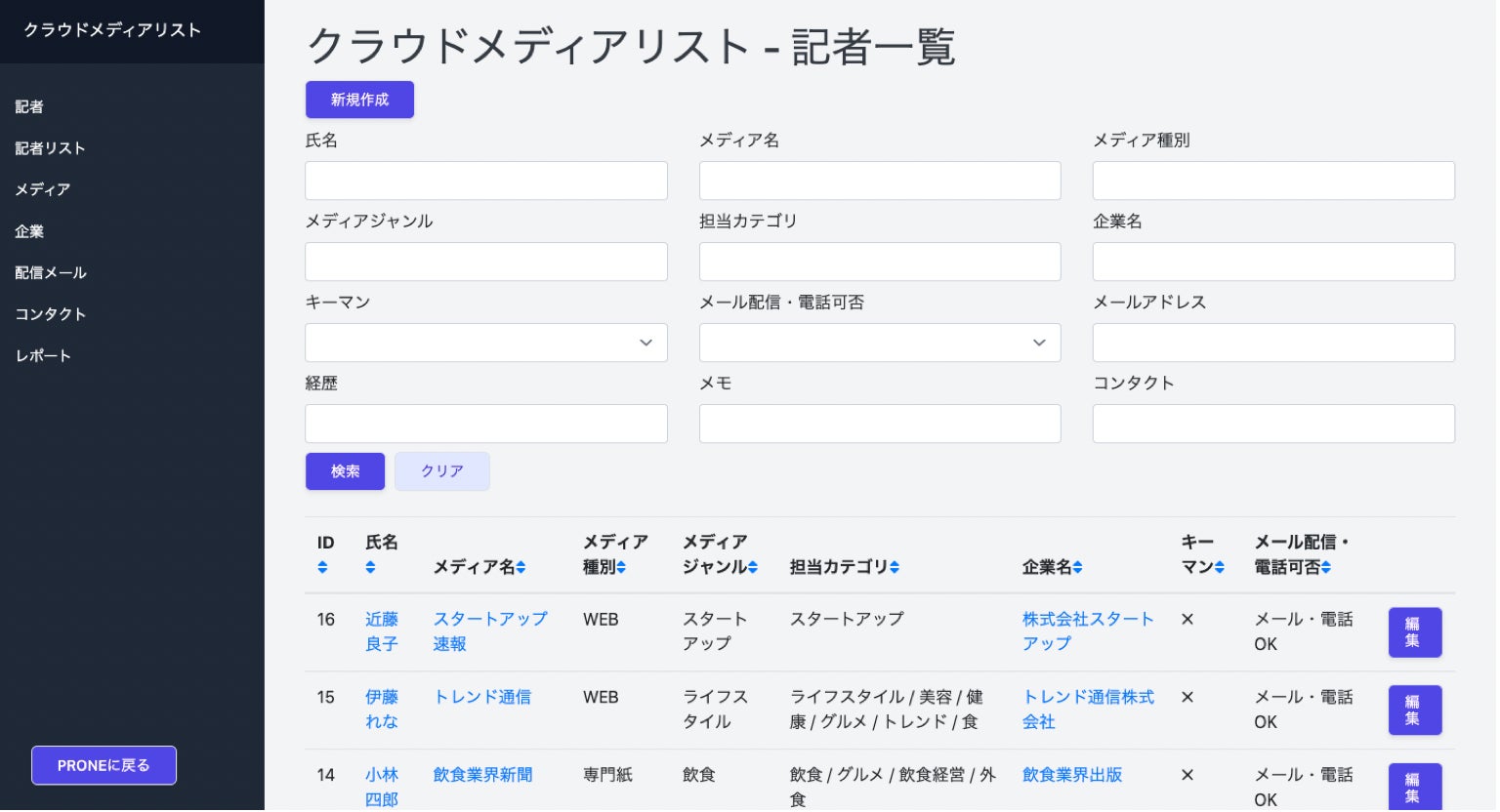
Task: Sort by メディア種別 column arrows
Action: coord(621,568)
